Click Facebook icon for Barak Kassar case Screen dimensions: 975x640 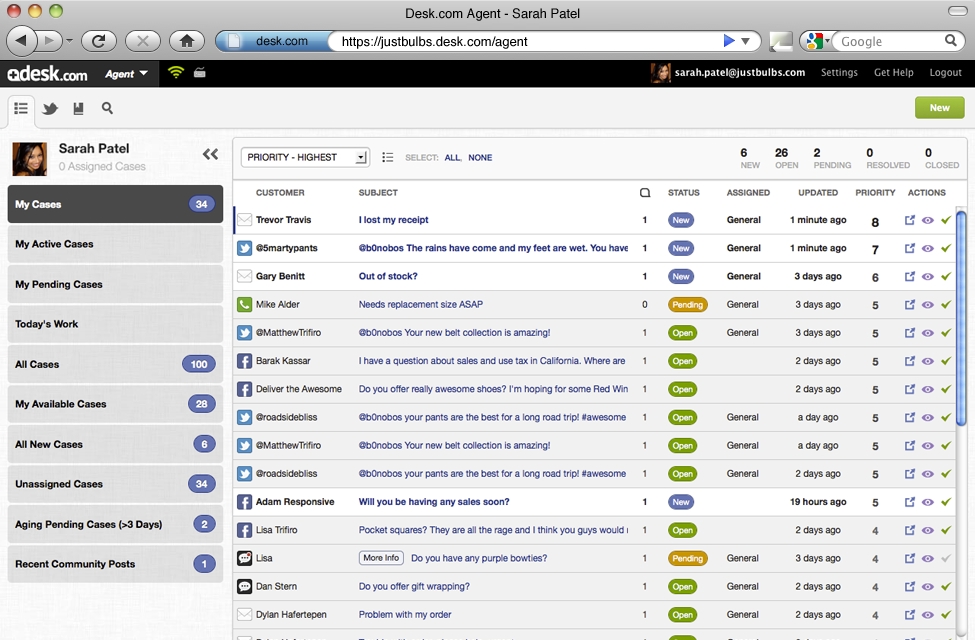point(244,361)
